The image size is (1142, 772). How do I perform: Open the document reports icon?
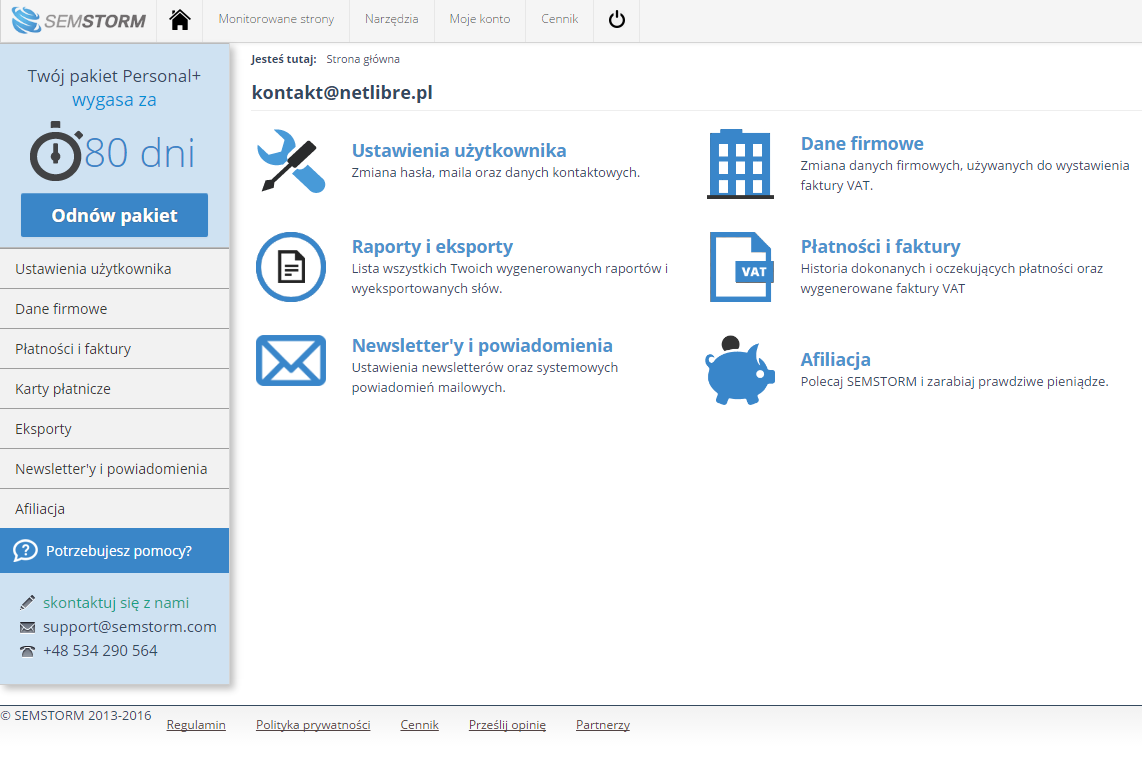coord(291,267)
